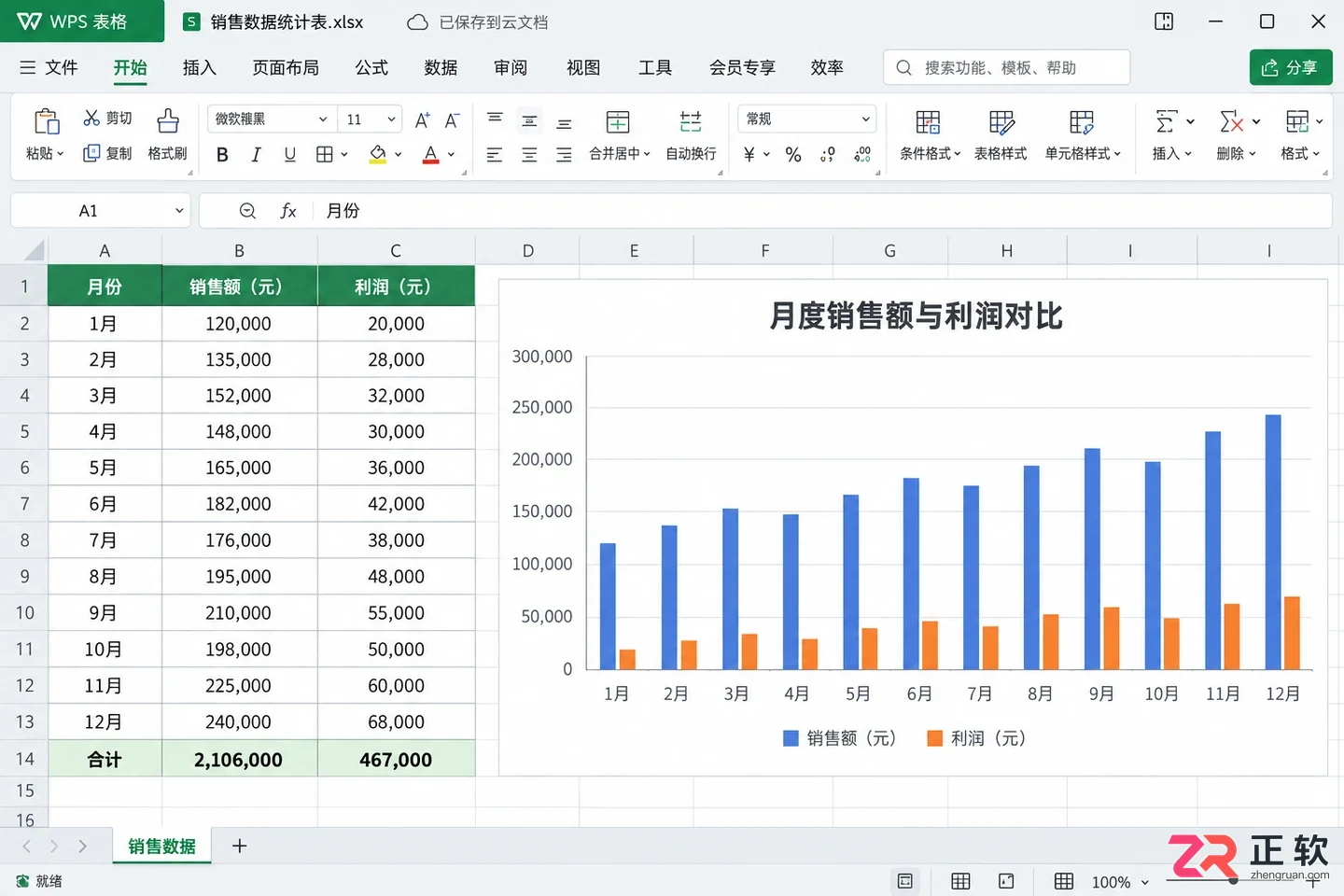Toggle italic formatting
Viewport: 1344px width, 896px height.
pyautogui.click(x=256, y=155)
